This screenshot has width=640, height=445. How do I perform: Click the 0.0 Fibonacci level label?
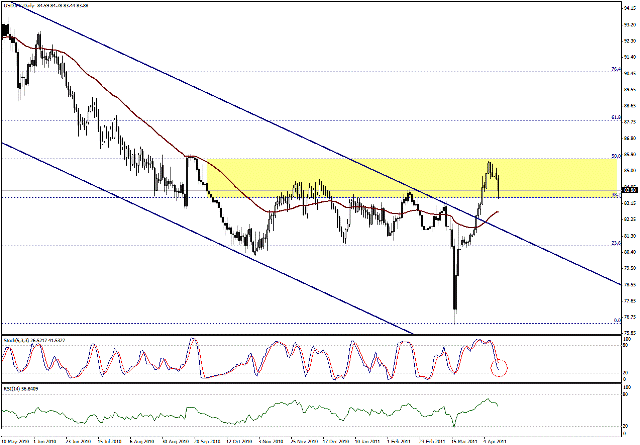click(x=615, y=320)
